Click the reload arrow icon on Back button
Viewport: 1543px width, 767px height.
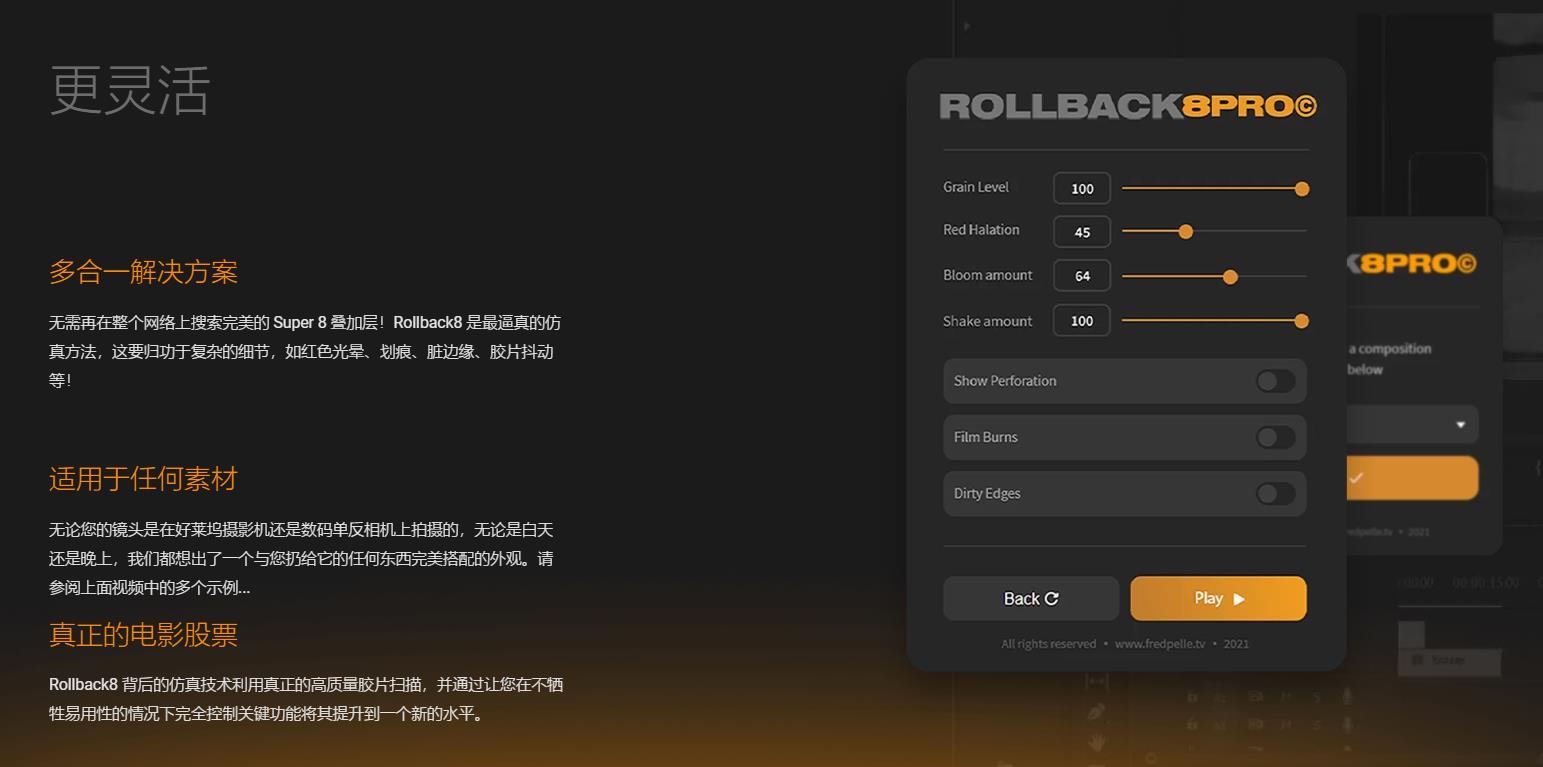pos(1051,599)
